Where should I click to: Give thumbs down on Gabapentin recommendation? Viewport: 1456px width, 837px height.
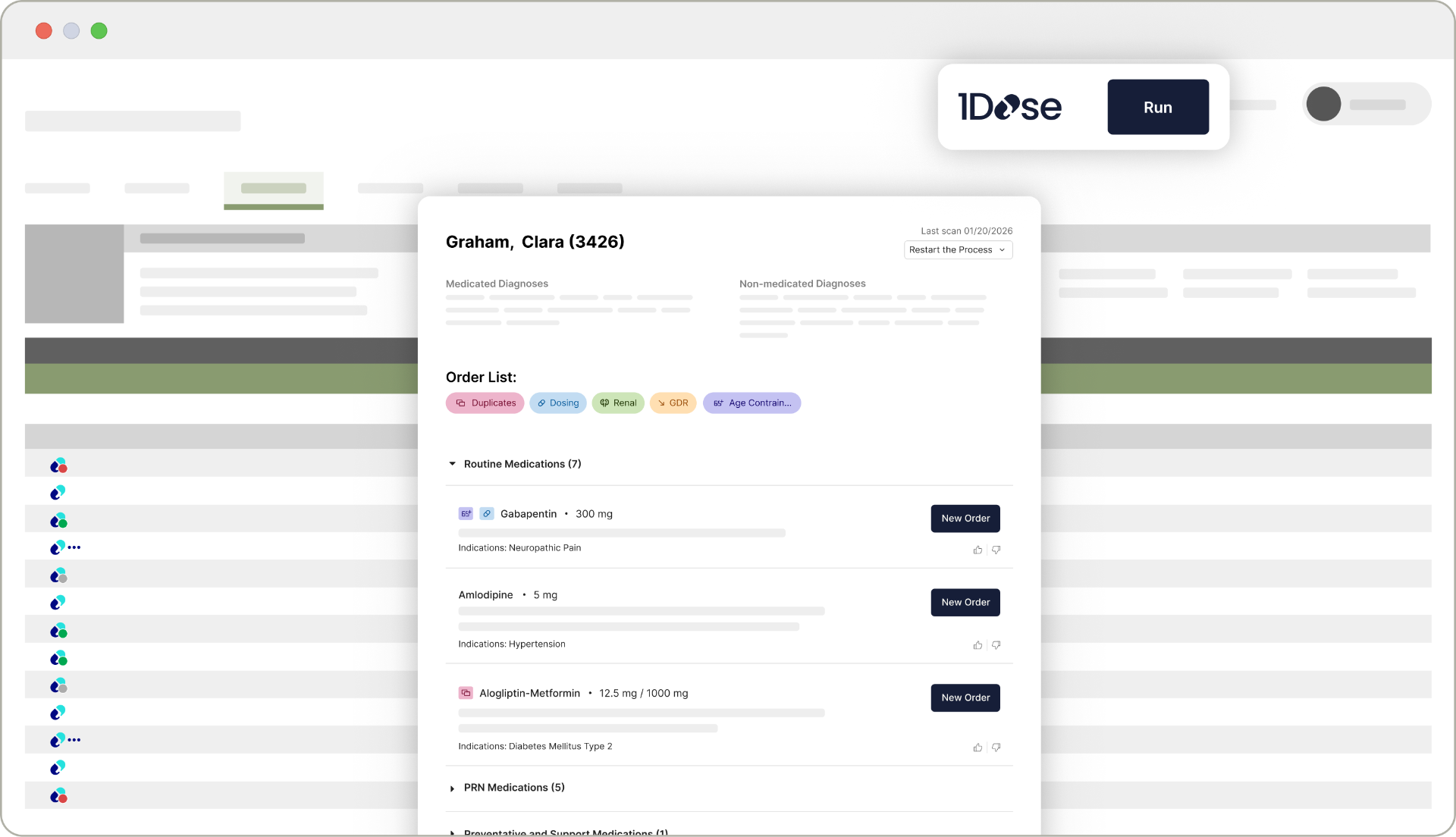point(996,550)
